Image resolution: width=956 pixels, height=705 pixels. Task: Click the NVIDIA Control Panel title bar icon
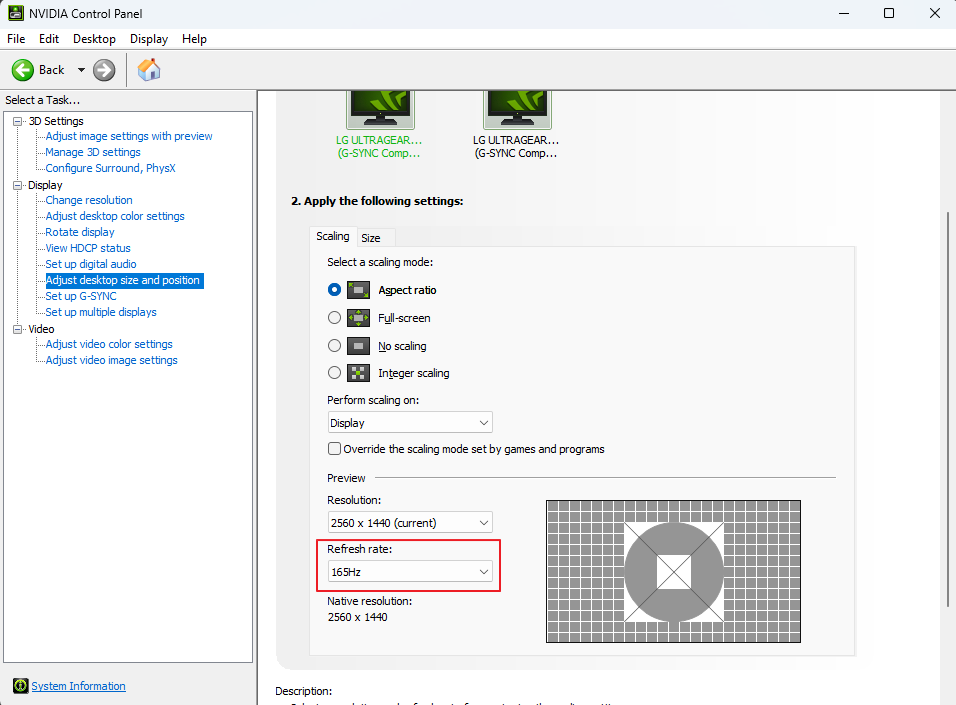16,13
